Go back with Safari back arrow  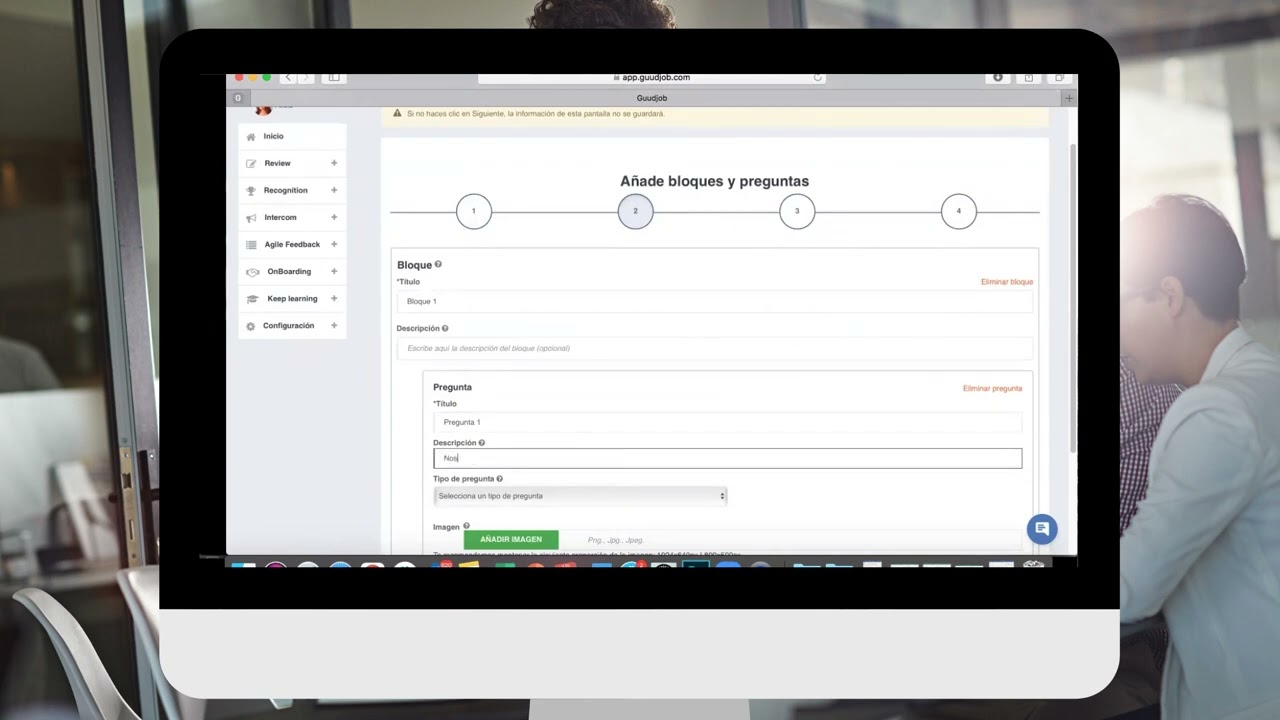[x=288, y=77]
